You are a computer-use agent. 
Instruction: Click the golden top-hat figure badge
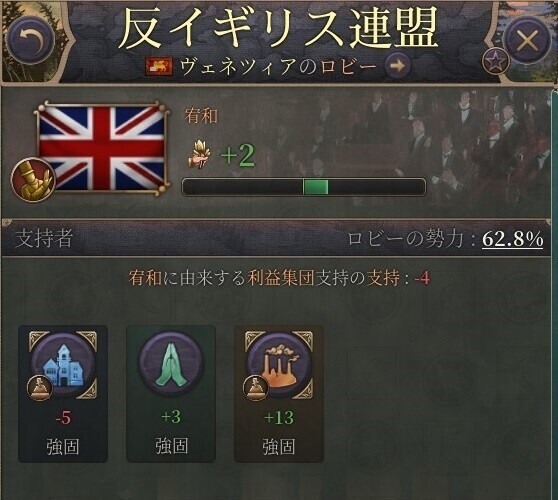tap(33, 180)
